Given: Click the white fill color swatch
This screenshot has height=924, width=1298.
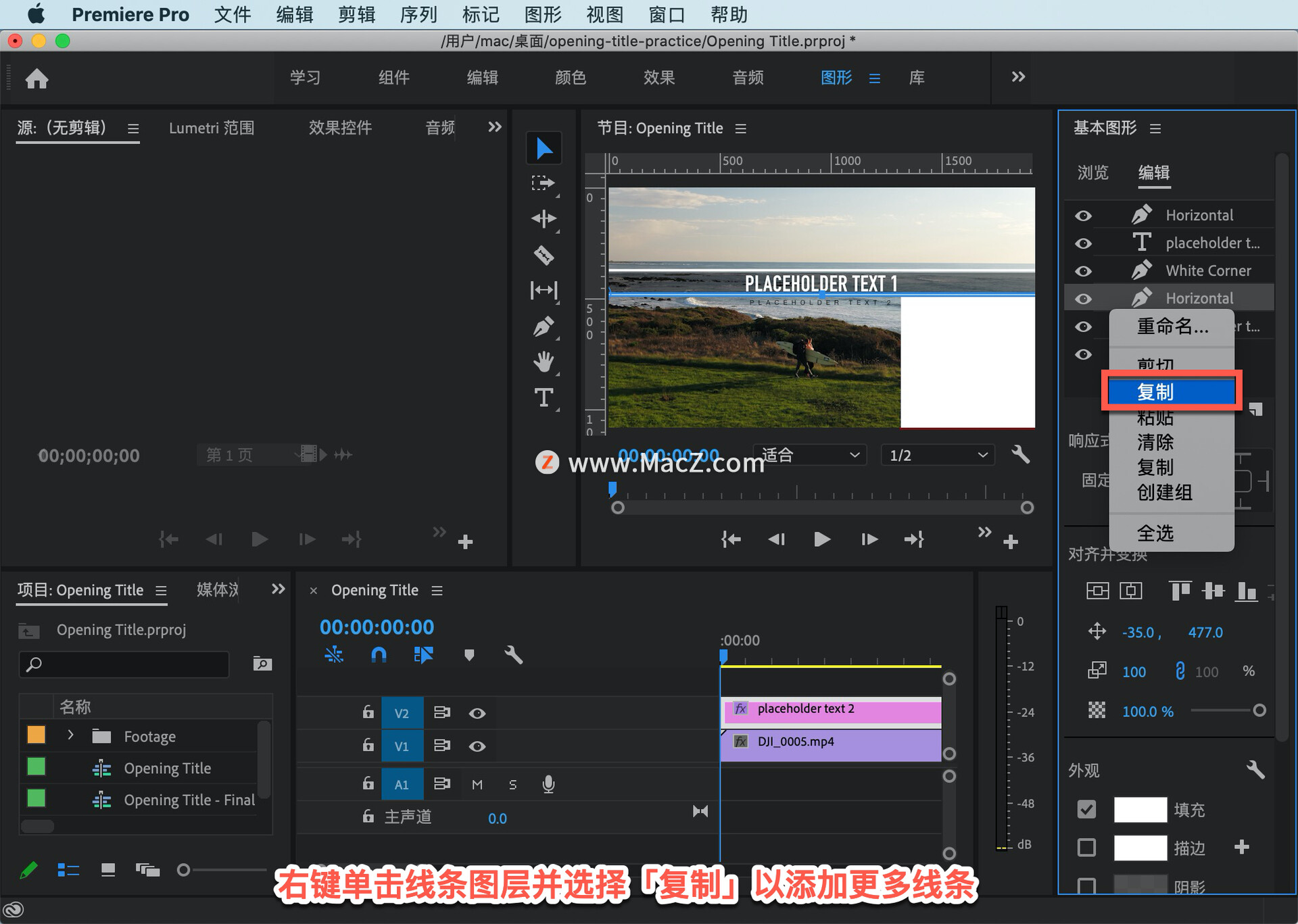Looking at the screenshot, I should (x=1140, y=809).
